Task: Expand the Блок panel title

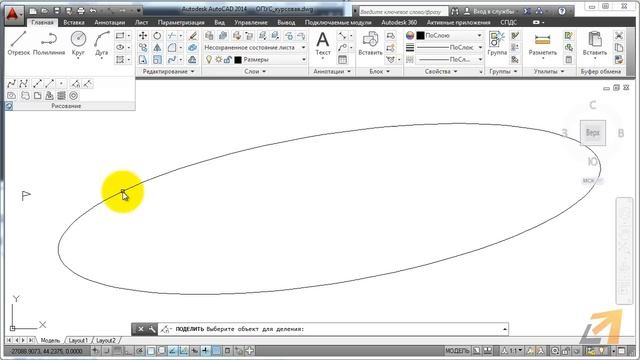Action: [x=380, y=71]
